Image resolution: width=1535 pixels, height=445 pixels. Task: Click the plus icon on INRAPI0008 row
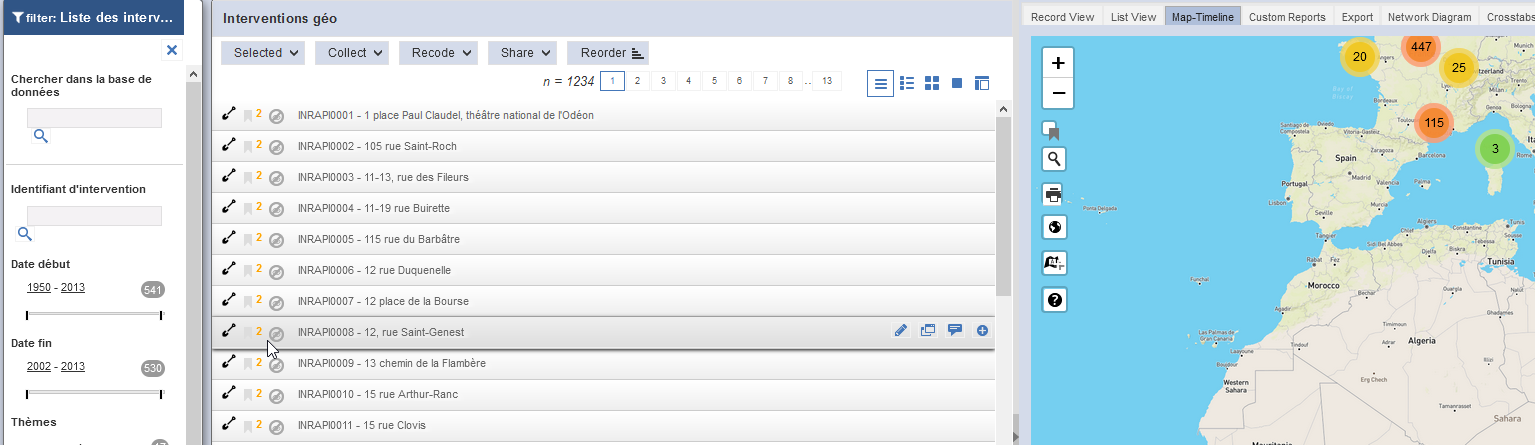pos(982,331)
